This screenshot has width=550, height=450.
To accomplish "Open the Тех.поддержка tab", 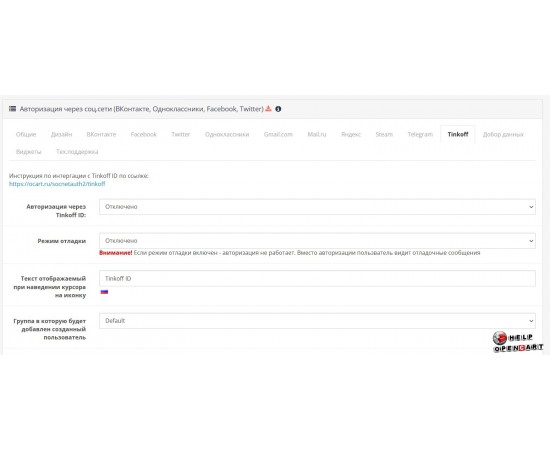I will click(x=77, y=152).
